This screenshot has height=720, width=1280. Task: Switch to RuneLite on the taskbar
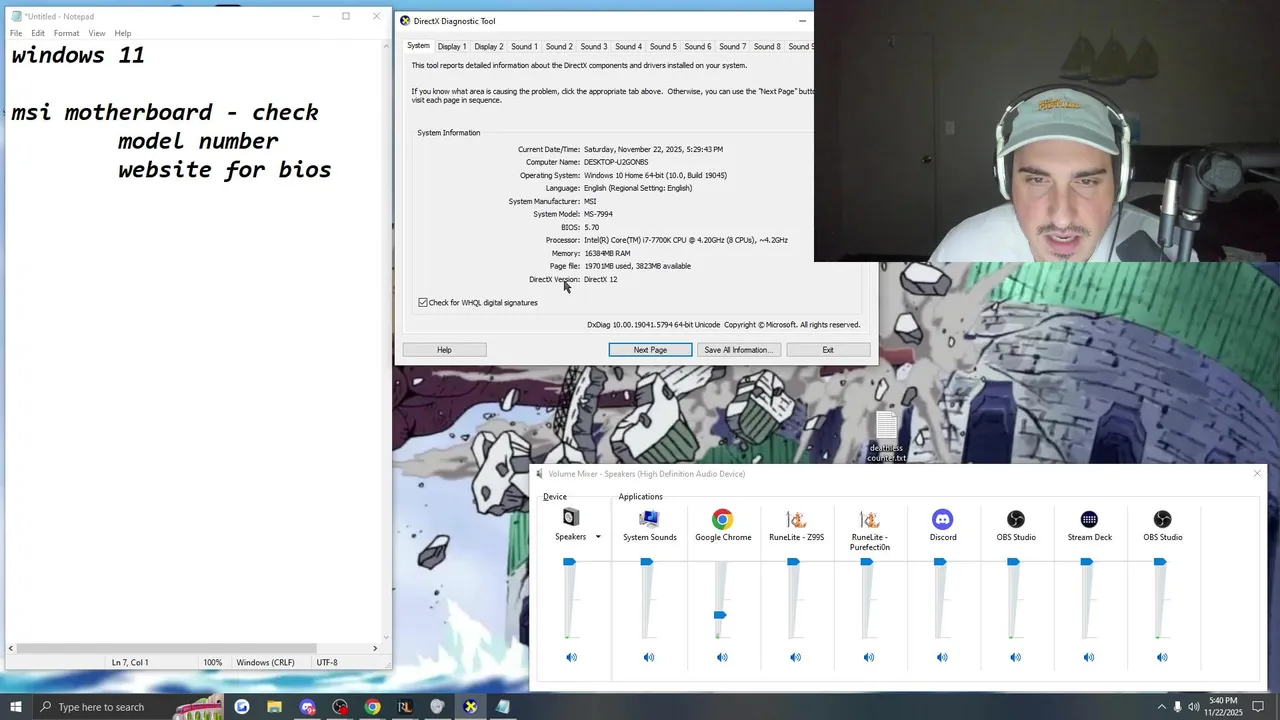click(x=405, y=707)
